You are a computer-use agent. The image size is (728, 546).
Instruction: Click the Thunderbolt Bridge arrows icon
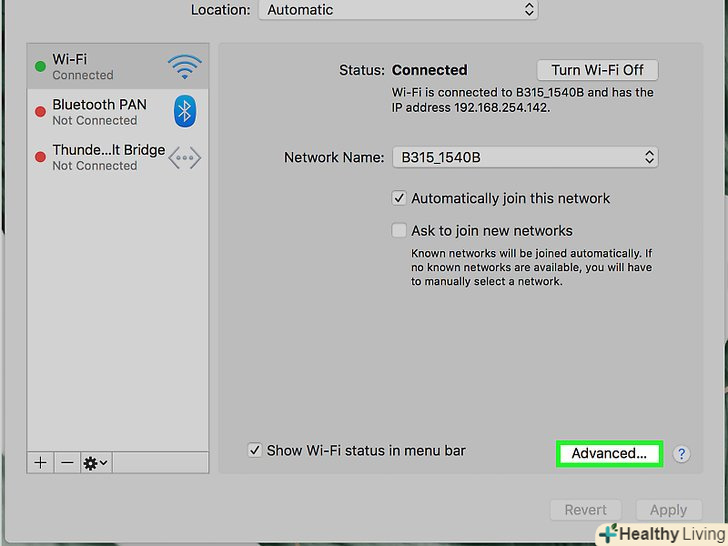184,158
